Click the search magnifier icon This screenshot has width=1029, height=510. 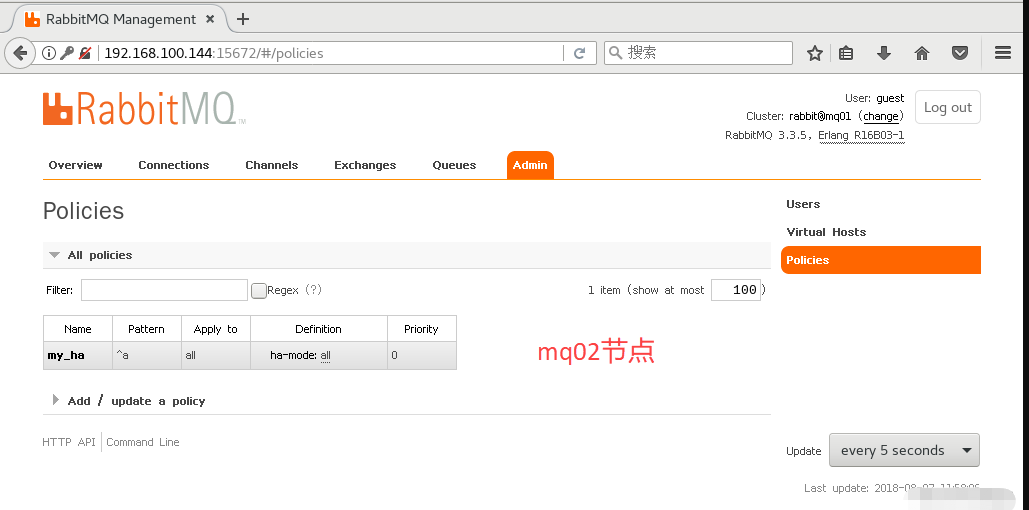616,53
